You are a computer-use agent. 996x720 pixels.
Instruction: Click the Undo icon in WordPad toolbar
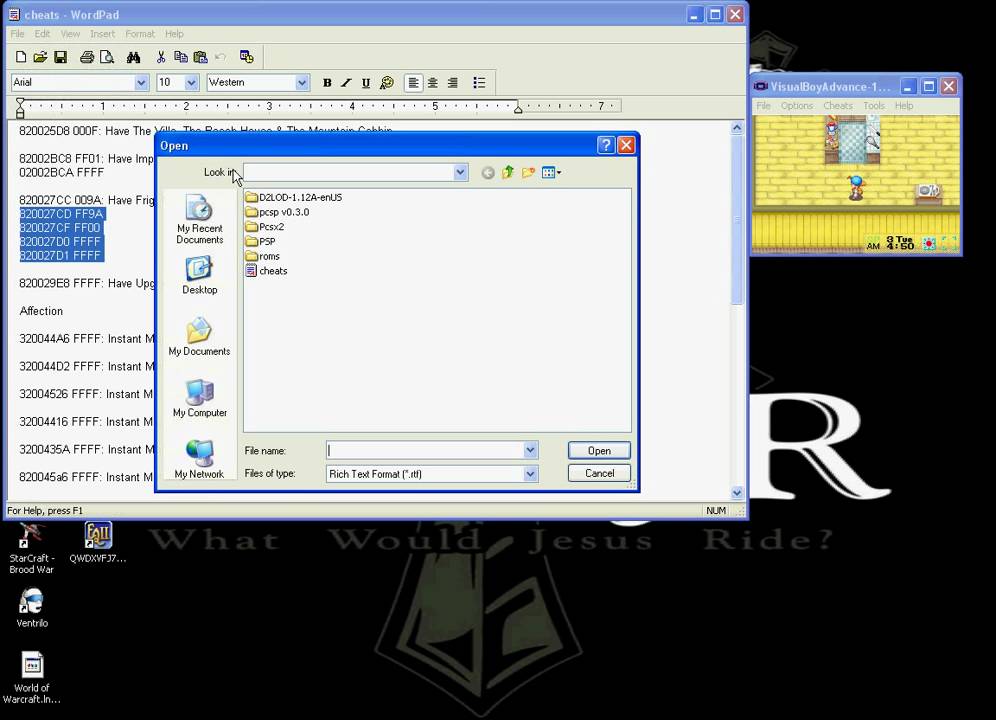coord(220,57)
